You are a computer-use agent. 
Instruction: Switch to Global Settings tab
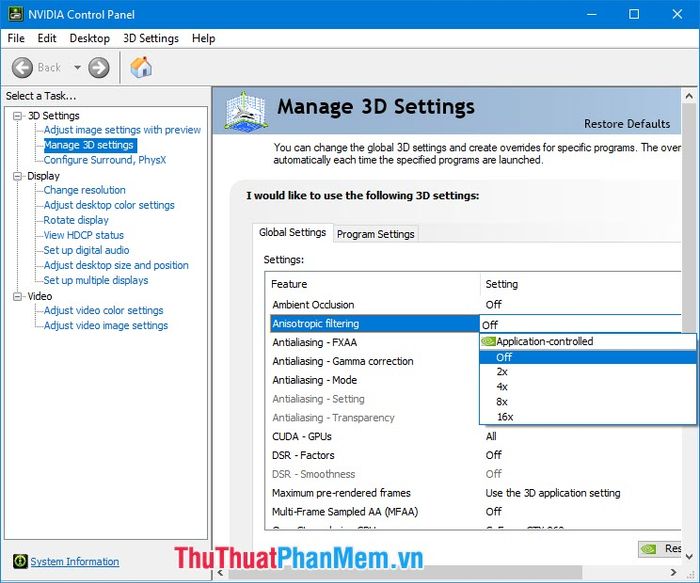[x=292, y=233]
